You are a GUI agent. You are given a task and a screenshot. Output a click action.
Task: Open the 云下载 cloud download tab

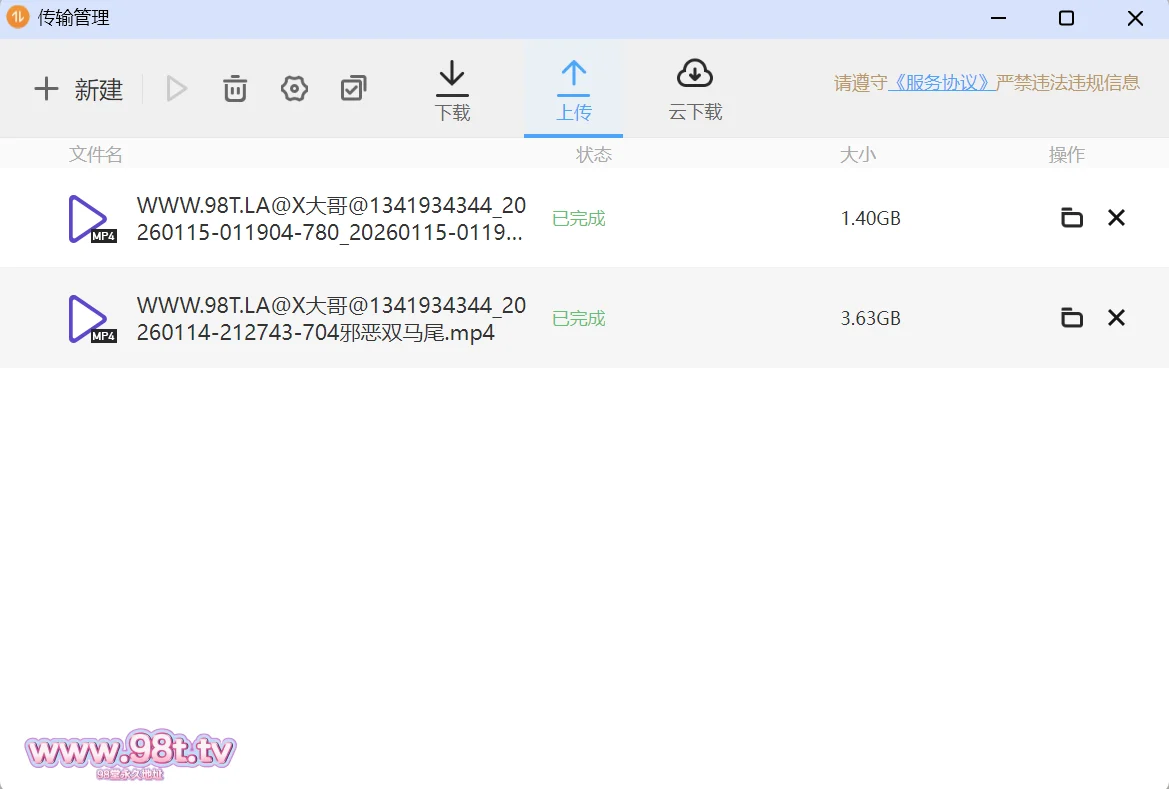[695, 91]
